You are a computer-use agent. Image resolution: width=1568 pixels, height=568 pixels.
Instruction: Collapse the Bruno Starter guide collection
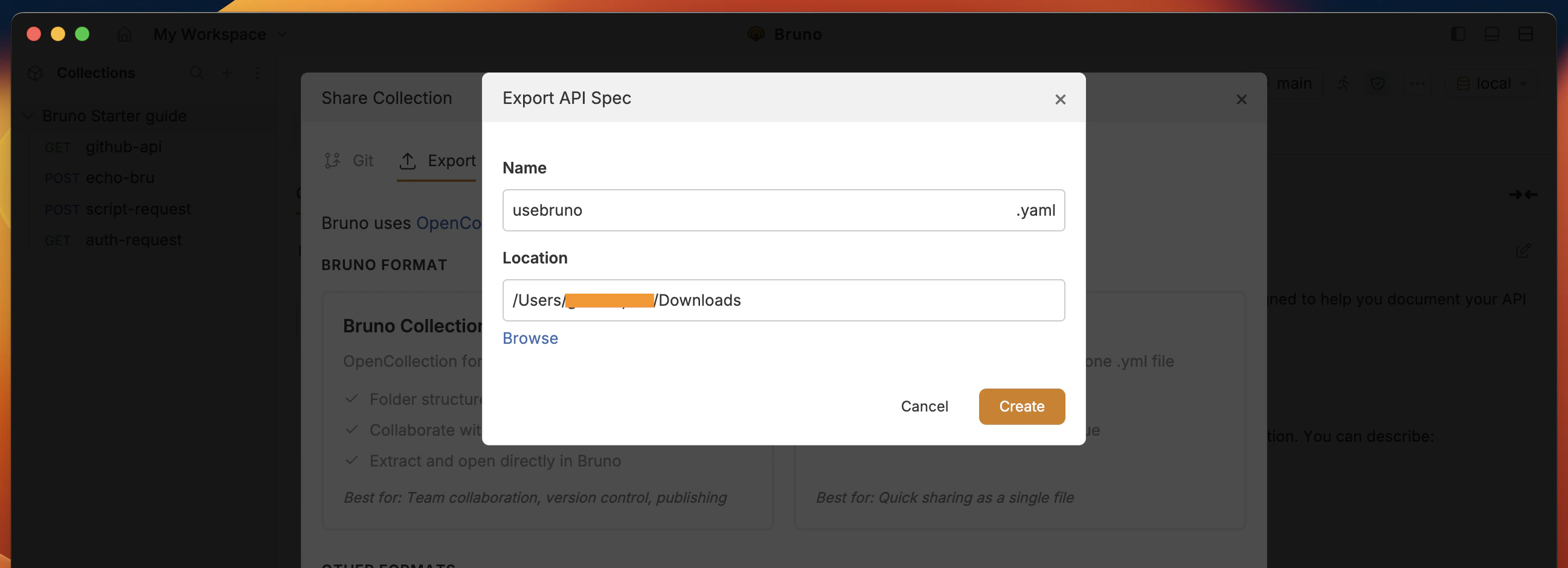pyautogui.click(x=28, y=115)
